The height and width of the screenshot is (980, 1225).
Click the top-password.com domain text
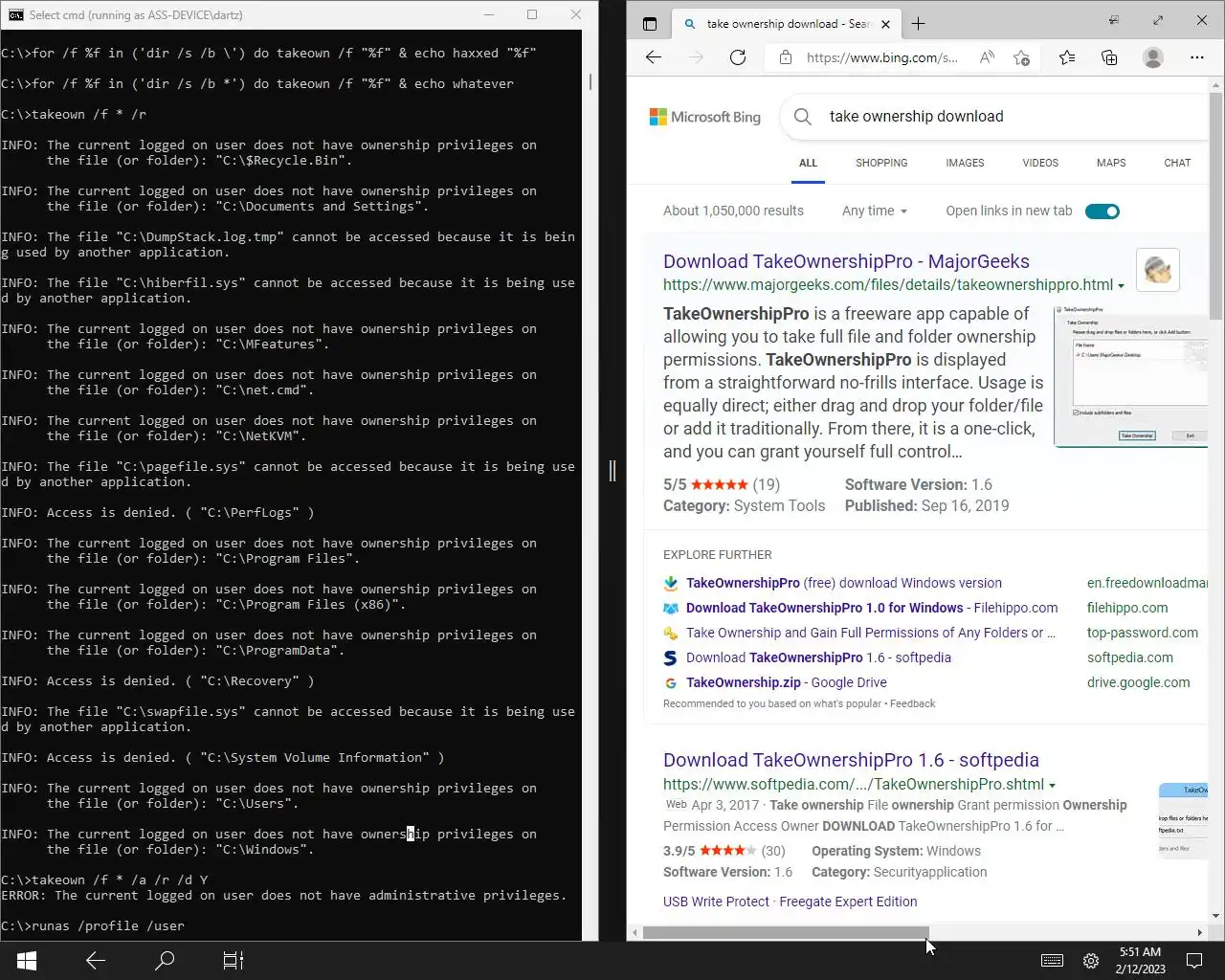pos(1143,633)
